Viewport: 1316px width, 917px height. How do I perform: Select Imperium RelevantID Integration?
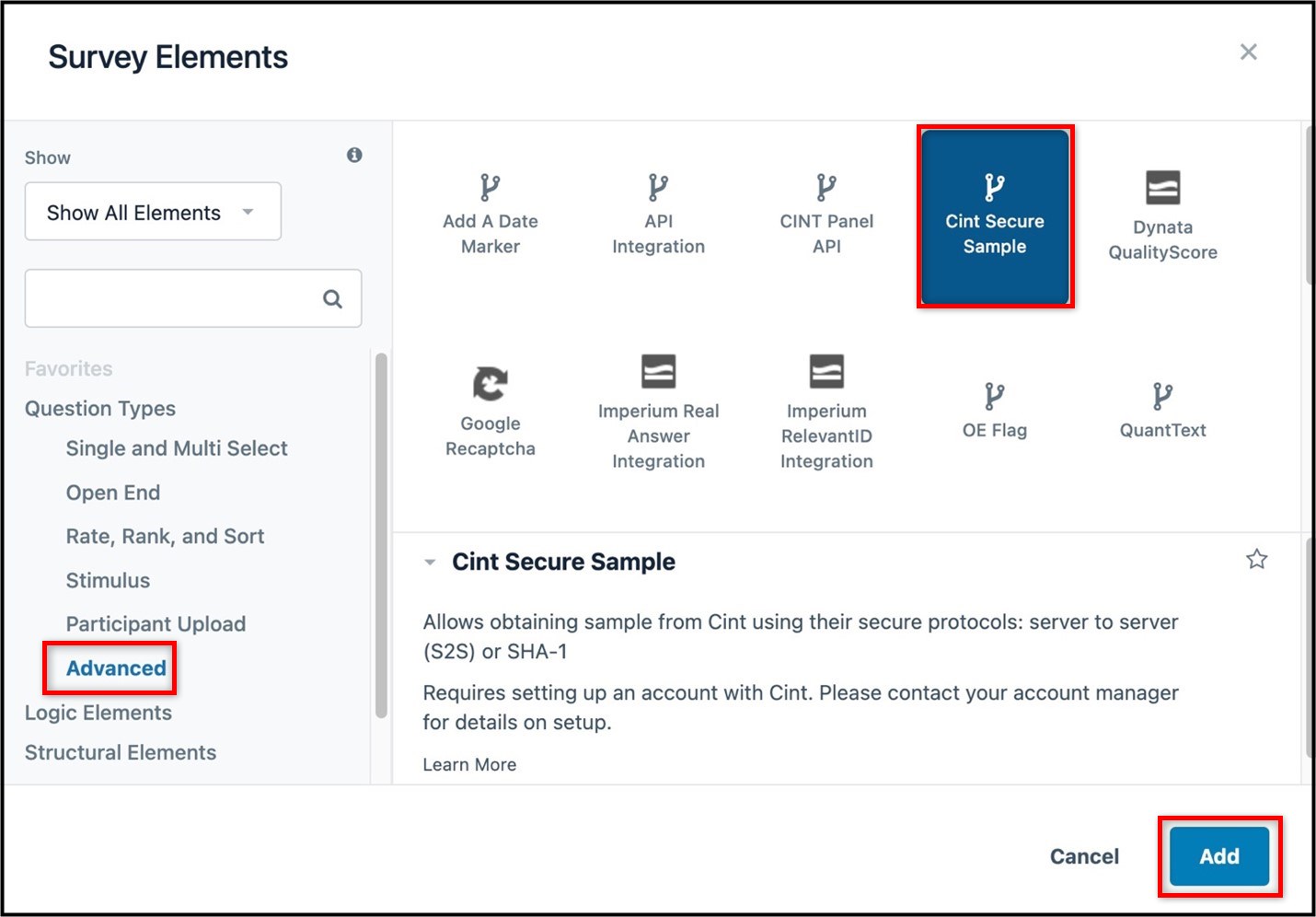point(825,410)
